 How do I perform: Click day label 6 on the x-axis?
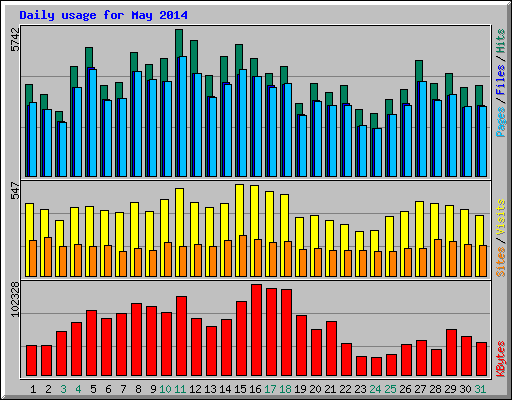tap(108, 389)
